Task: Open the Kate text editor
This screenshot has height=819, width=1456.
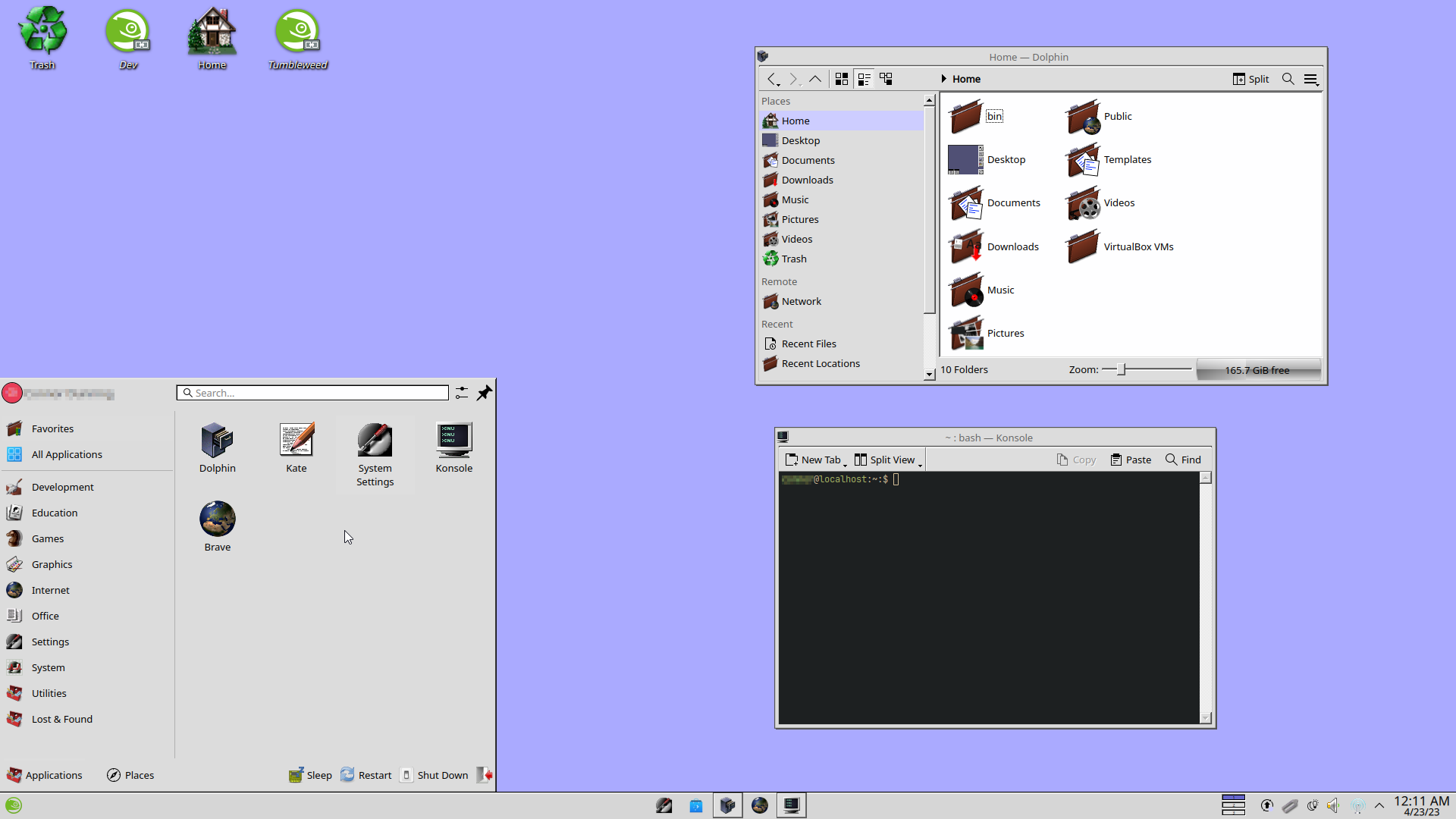Action: [x=296, y=447]
